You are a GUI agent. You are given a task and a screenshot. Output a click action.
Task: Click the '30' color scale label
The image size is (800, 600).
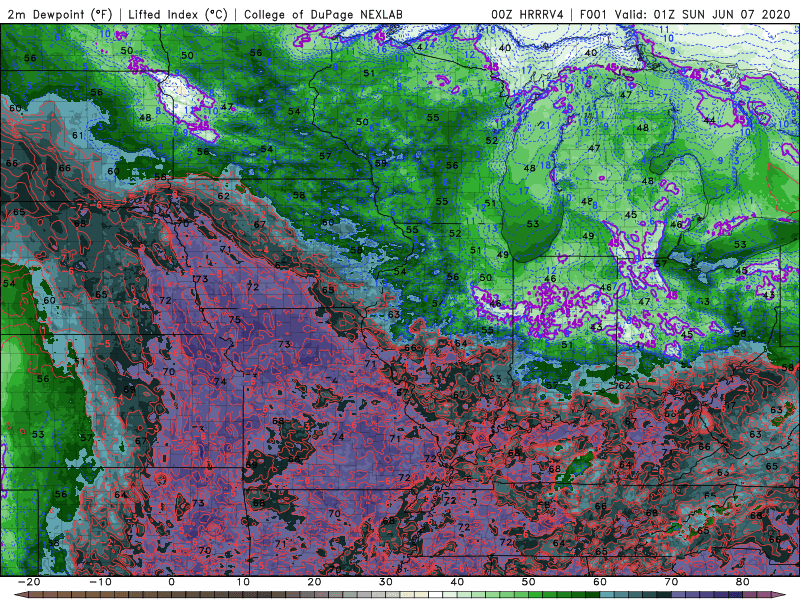(386, 582)
